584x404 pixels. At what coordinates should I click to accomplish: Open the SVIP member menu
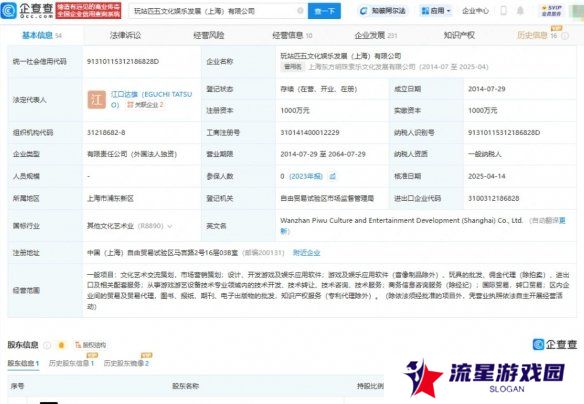(x=552, y=11)
